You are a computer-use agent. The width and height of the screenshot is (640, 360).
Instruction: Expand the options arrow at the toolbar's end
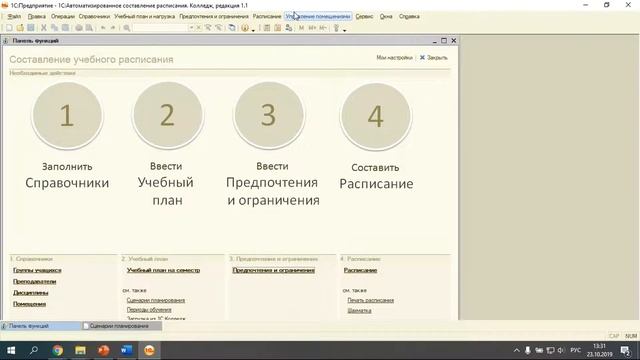[x=344, y=30]
